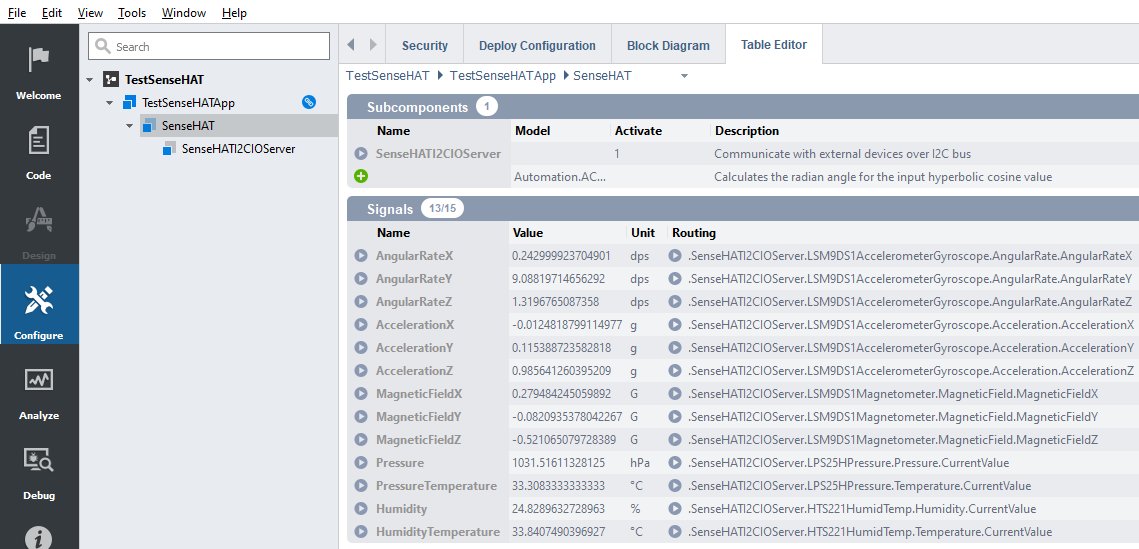
Task: Select the SenseHAT tree item
Action: (x=188, y=126)
